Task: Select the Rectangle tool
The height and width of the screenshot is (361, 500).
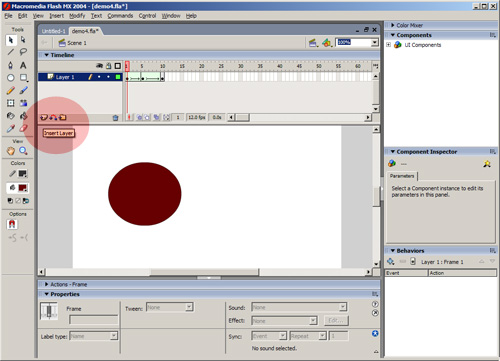Action: click(23, 78)
